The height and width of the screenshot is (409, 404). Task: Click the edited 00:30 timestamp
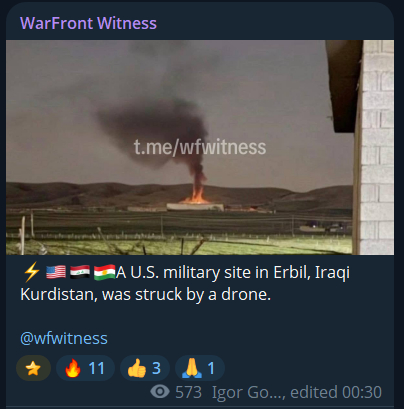coord(336,392)
